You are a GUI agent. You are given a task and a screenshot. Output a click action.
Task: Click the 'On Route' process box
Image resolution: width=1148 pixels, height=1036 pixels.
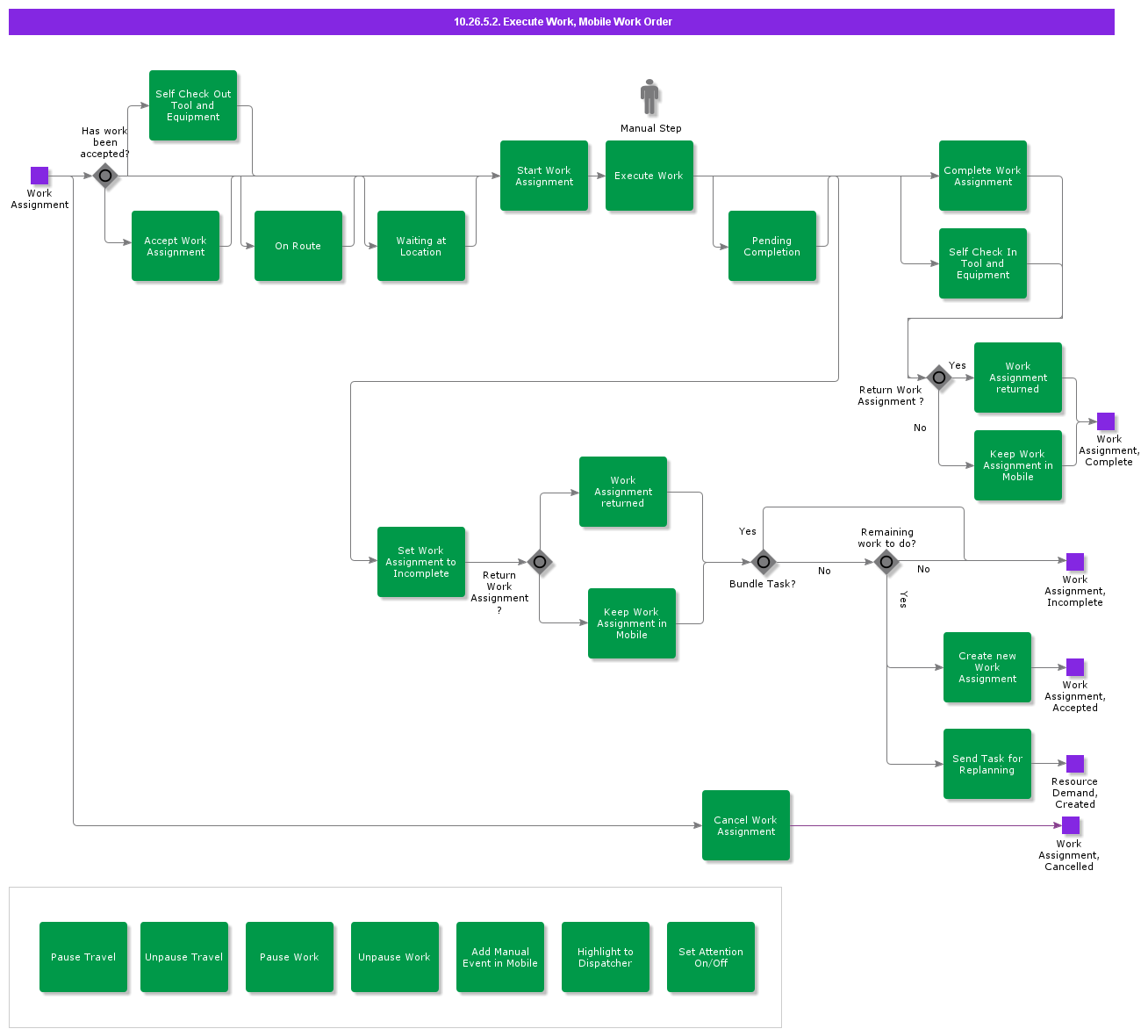[298, 246]
